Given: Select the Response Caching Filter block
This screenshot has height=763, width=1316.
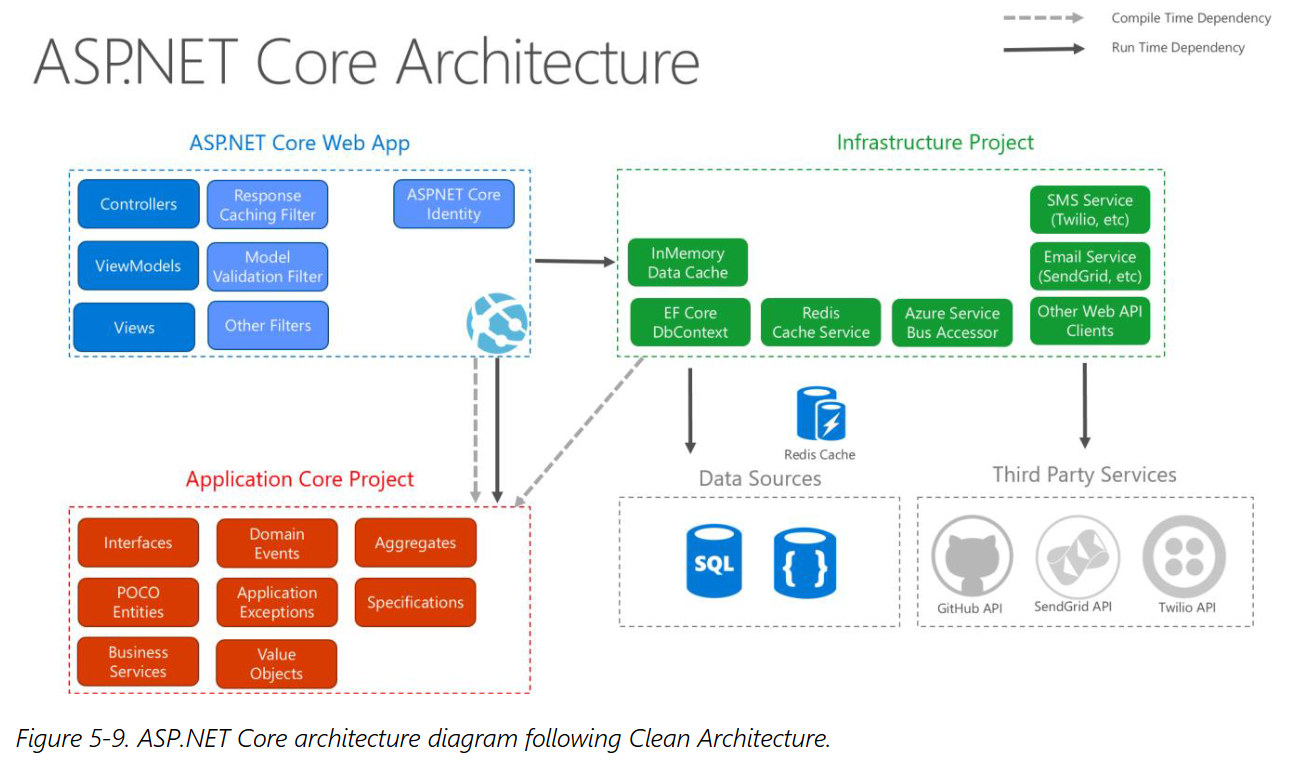Looking at the screenshot, I should click(x=267, y=205).
